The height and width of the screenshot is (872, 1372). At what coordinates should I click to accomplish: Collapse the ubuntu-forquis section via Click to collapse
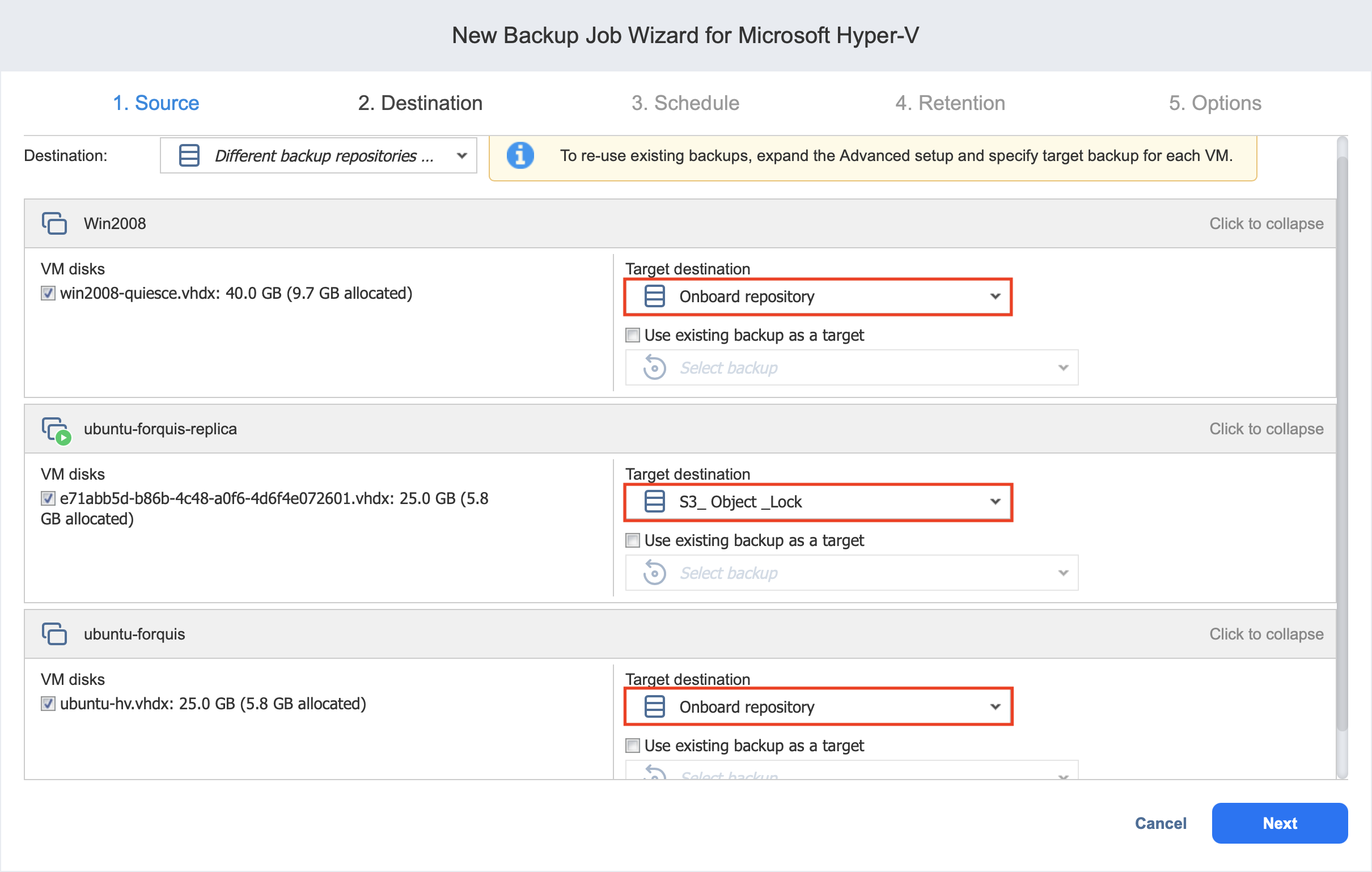1266,634
